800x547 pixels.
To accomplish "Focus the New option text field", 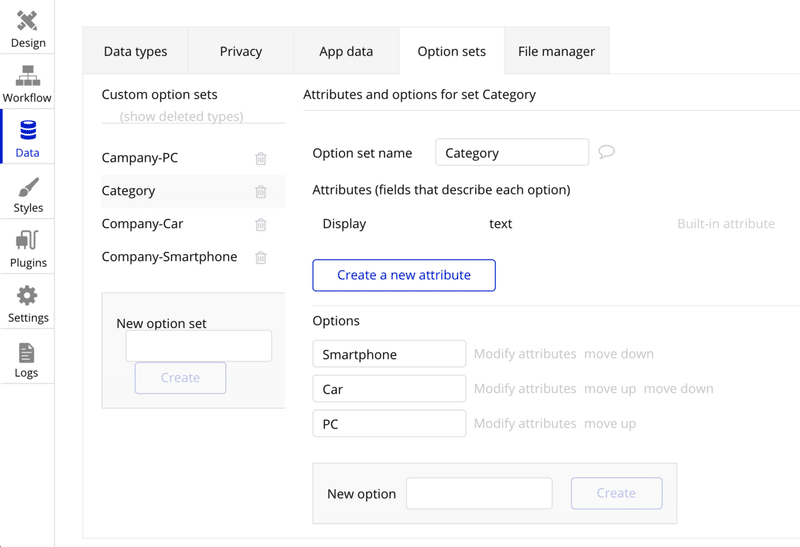I will [479, 493].
